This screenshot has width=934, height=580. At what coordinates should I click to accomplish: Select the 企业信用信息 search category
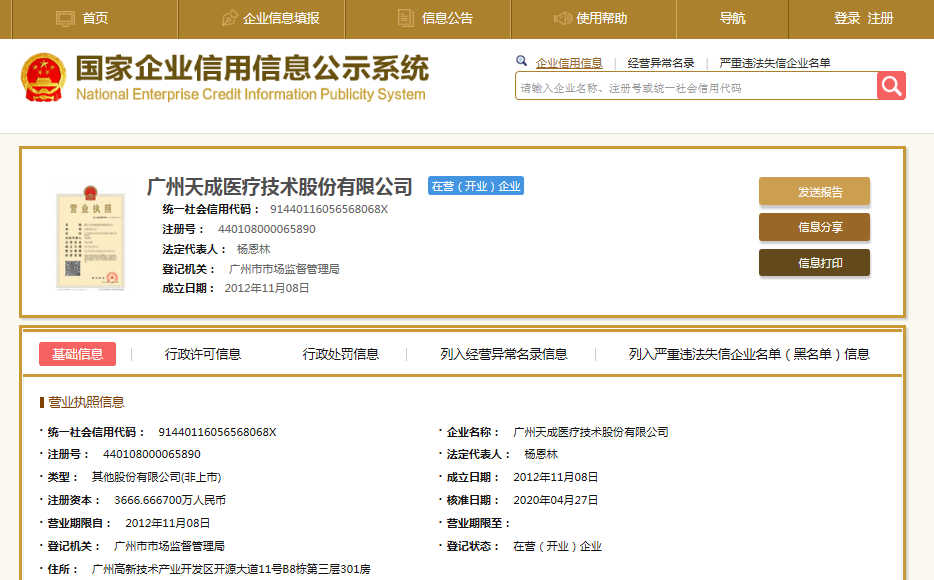(x=569, y=63)
